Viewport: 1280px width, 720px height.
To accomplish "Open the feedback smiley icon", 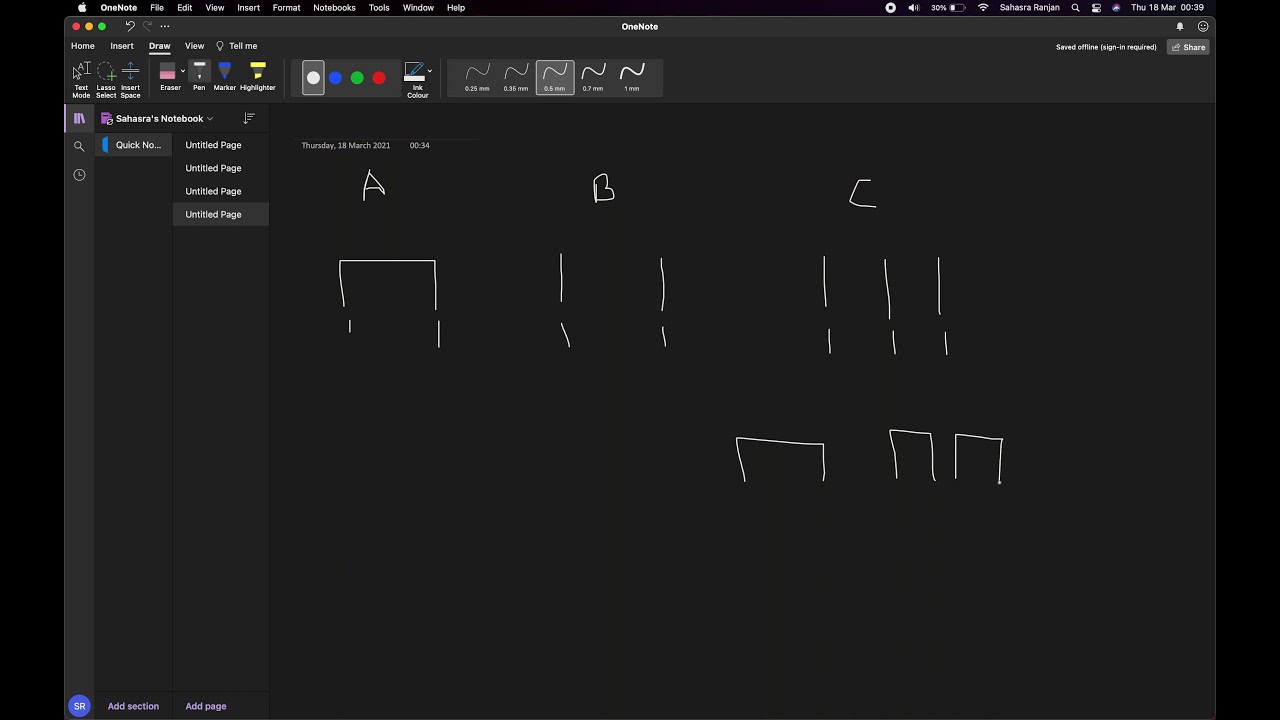I will point(1203,27).
